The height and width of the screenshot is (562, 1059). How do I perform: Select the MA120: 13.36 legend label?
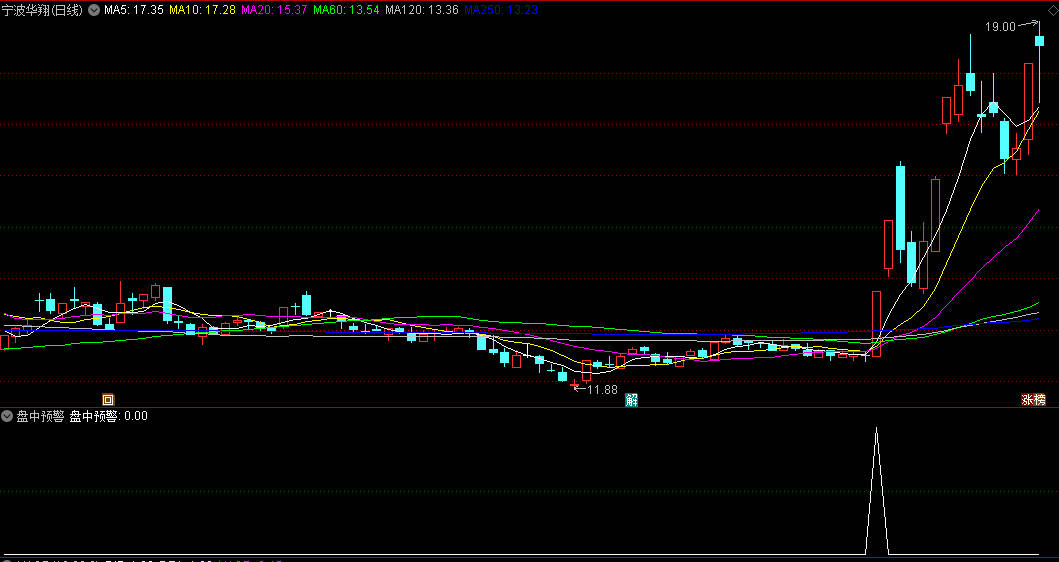coord(422,10)
